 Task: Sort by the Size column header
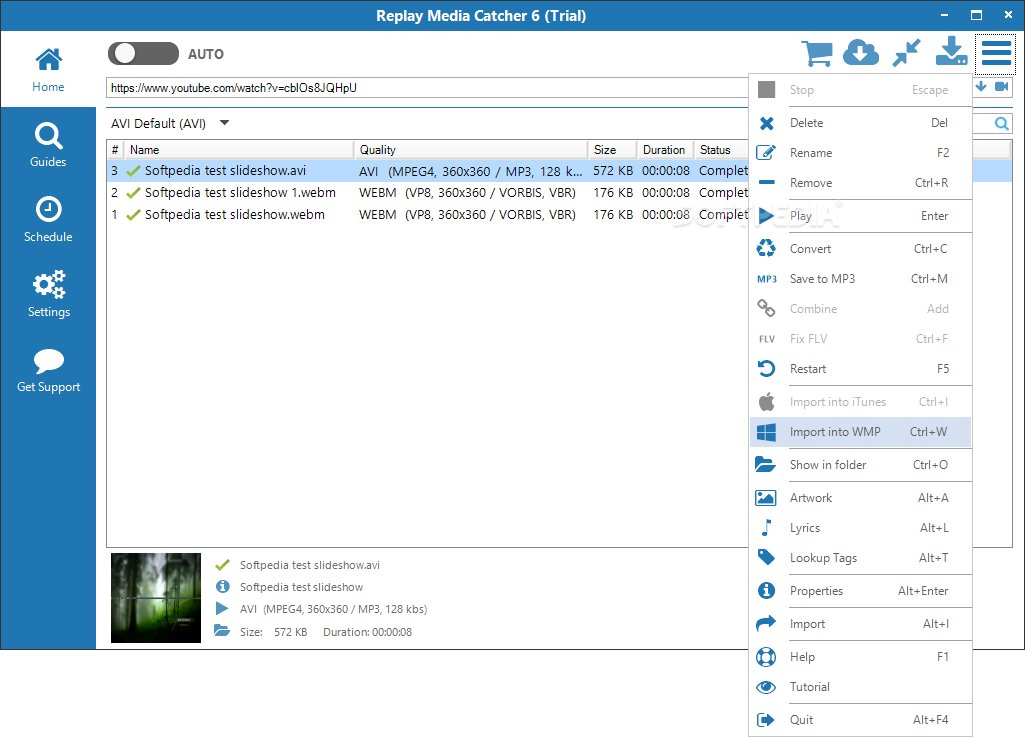tap(613, 150)
